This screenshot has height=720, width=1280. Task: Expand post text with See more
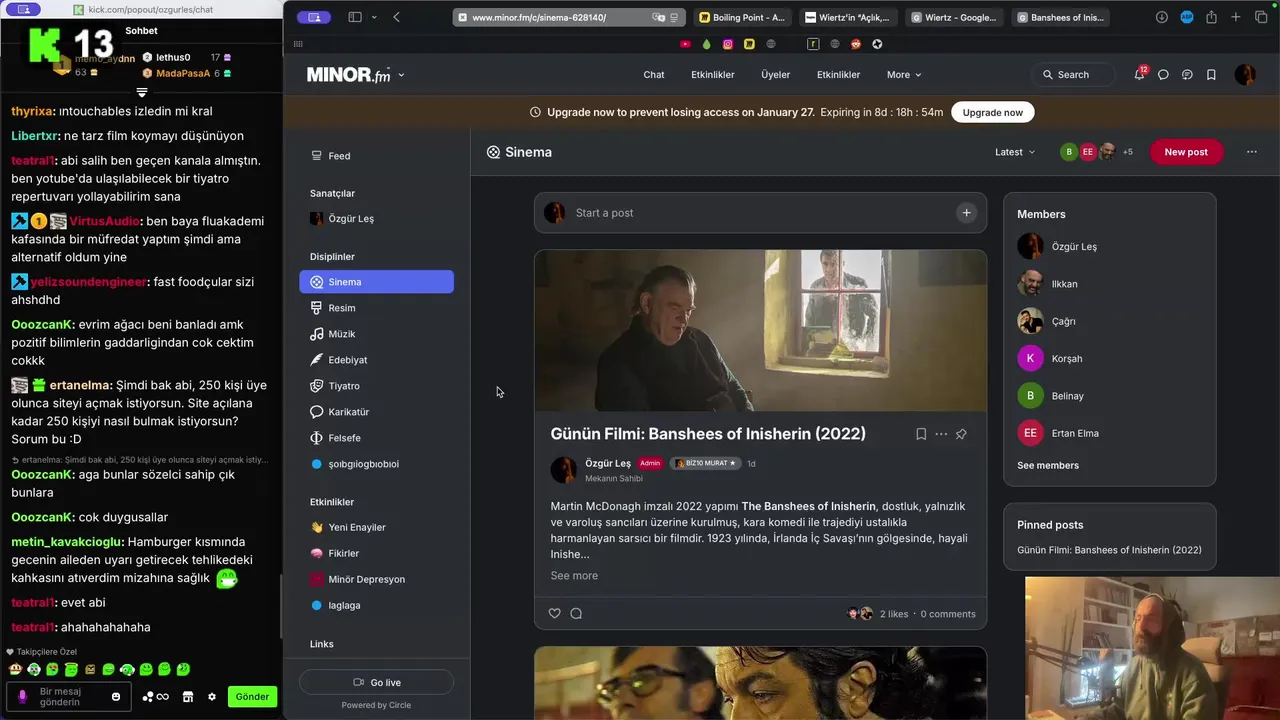(x=574, y=576)
